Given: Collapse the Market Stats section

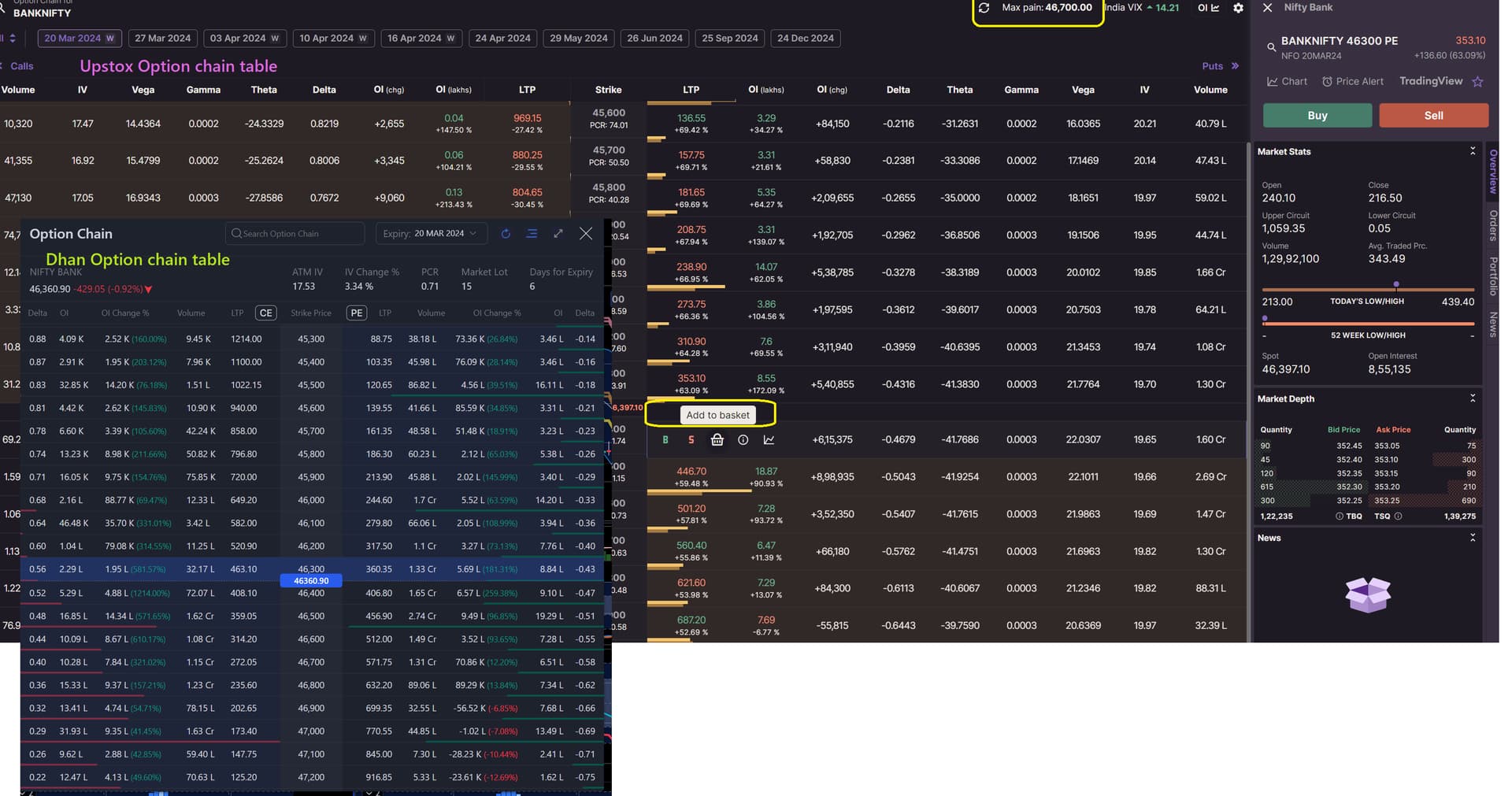Looking at the screenshot, I should point(1472,150).
